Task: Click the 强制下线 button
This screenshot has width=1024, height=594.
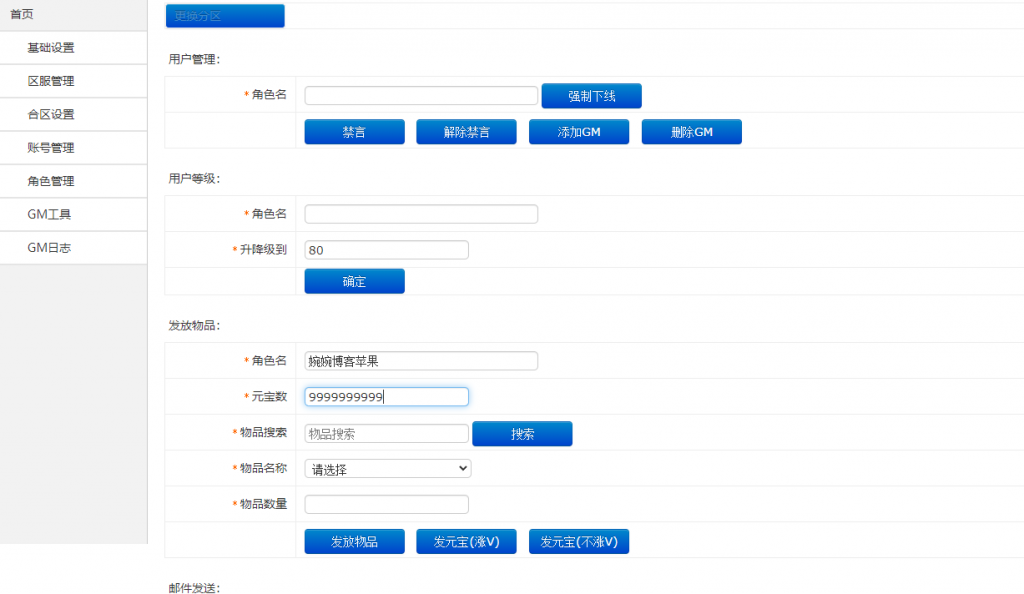Action: tap(591, 96)
